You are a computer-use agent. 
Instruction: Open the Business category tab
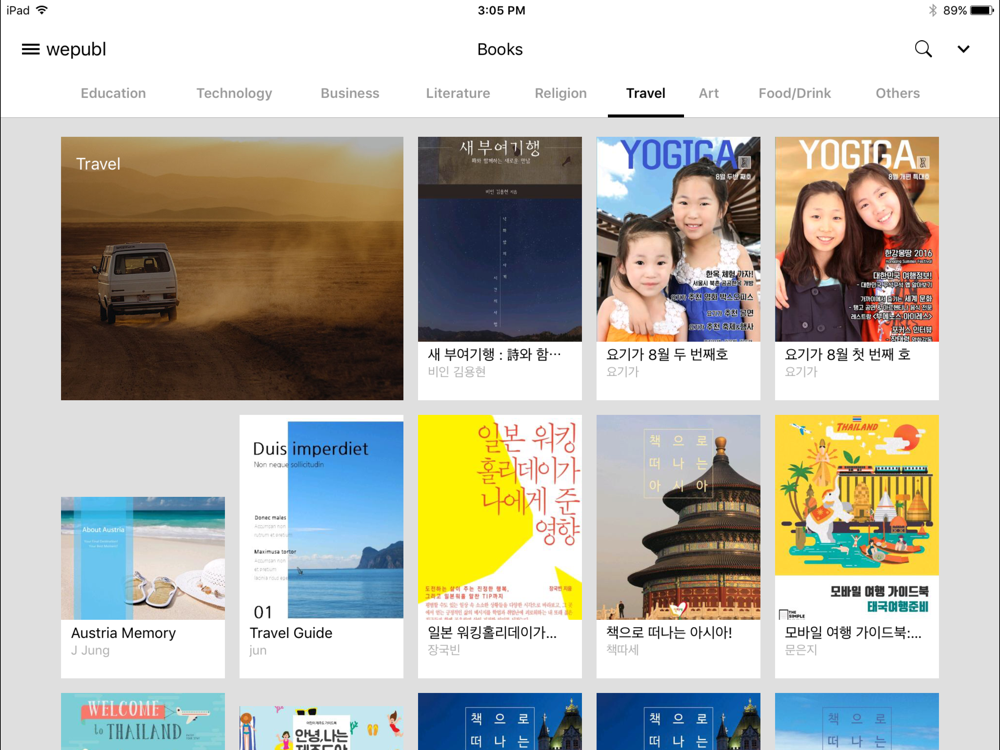[349, 93]
